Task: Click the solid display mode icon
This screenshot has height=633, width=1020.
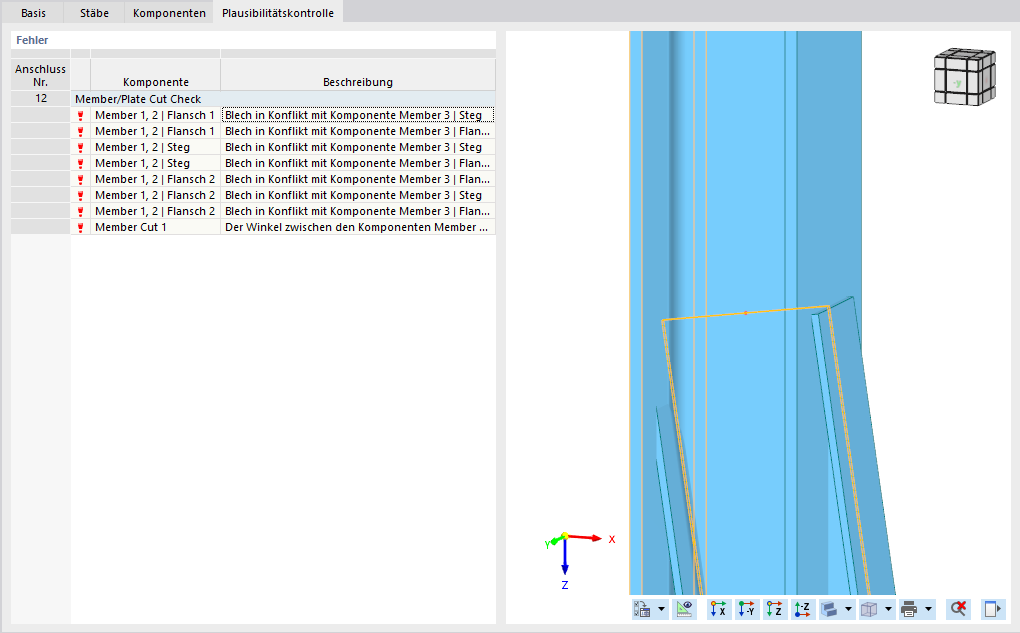Action: (829, 609)
